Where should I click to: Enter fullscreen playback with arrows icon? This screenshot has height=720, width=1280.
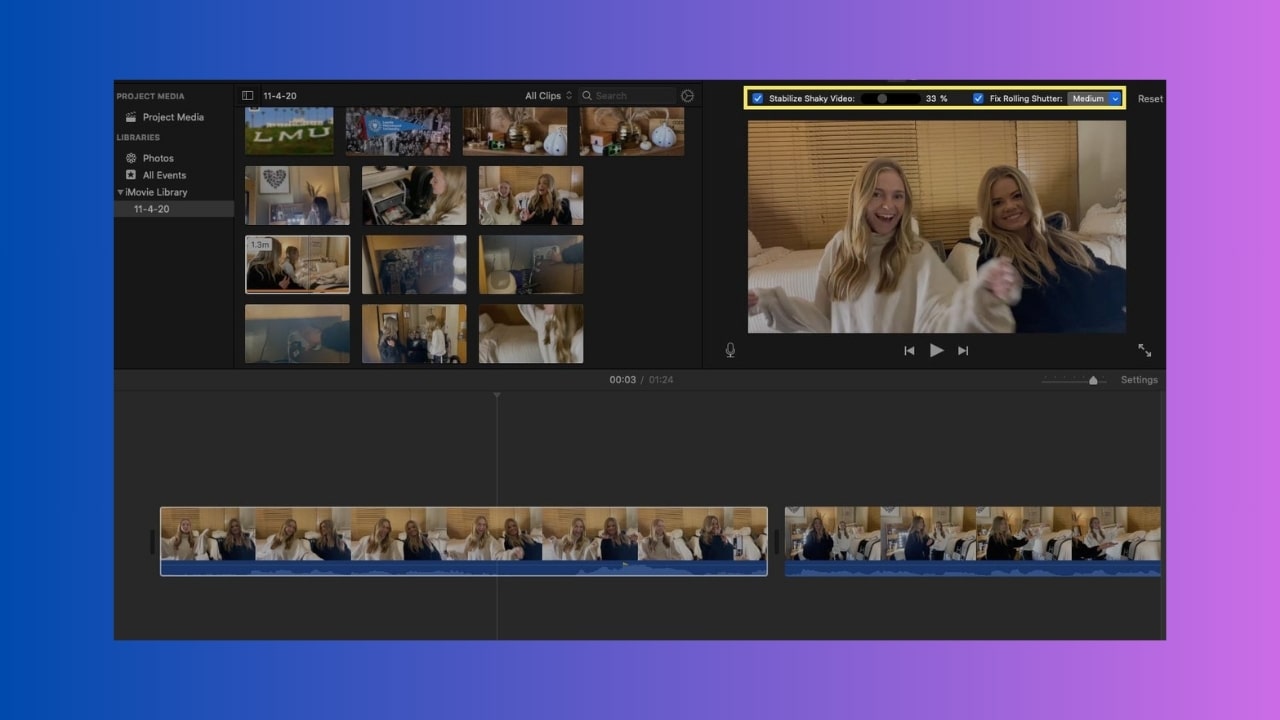click(1144, 350)
